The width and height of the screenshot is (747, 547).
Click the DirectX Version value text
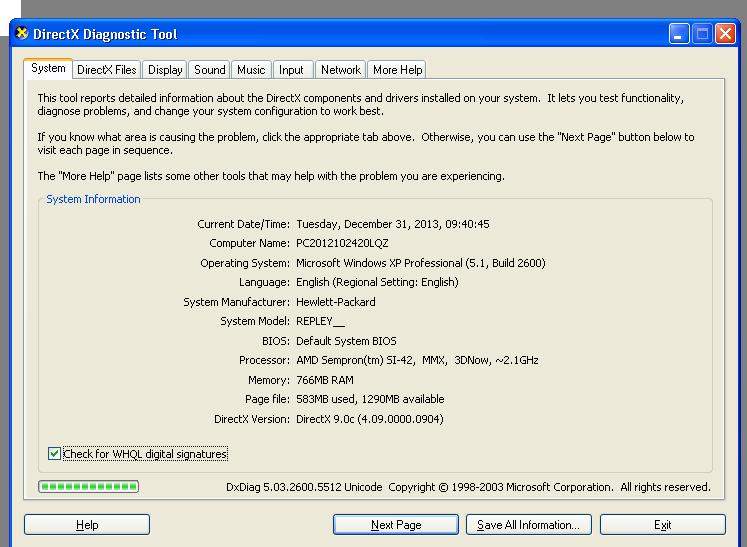(369, 419)
